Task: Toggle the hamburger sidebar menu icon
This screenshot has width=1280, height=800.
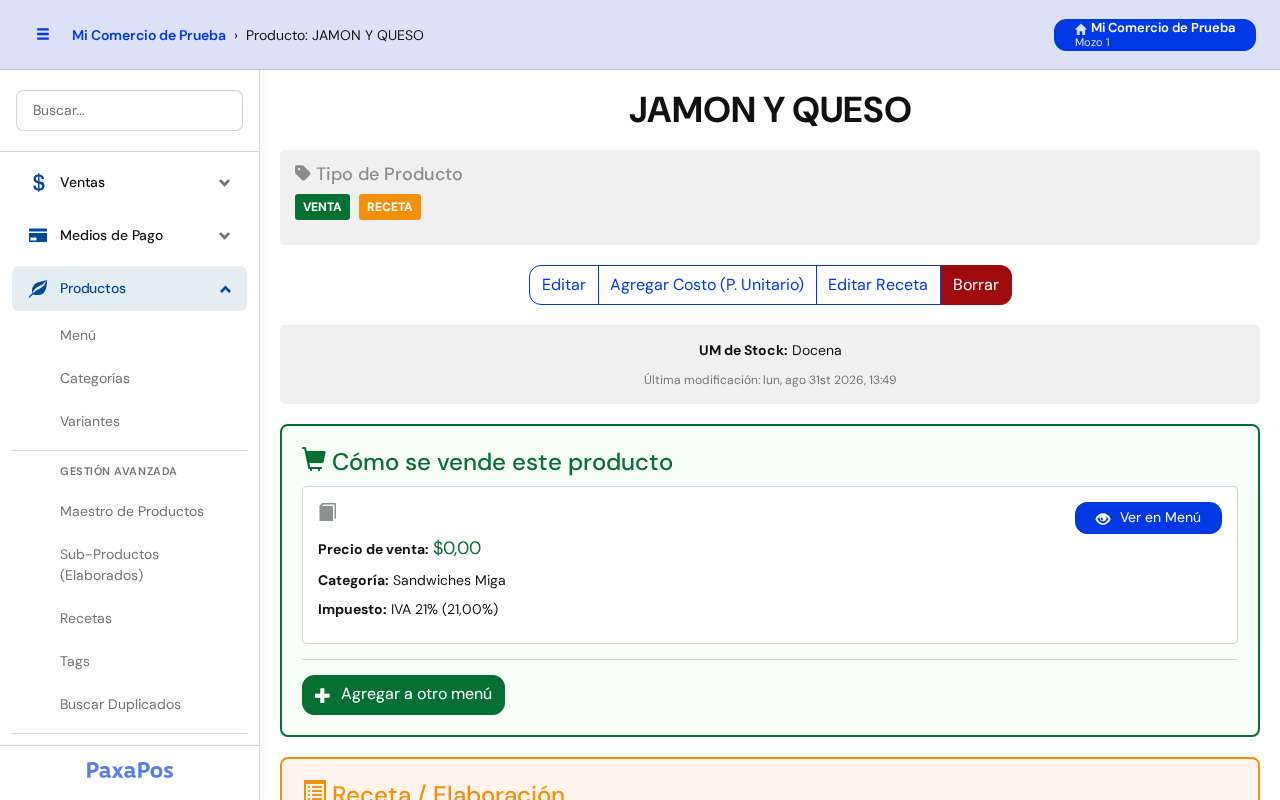Action: [43, 34]
